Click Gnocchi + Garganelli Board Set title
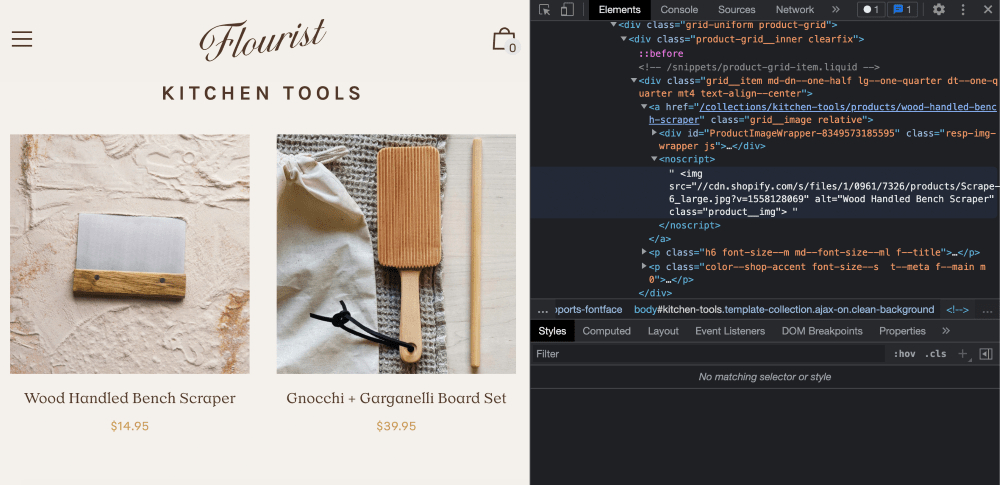The width and height of the screenshot is (1000, 485). pos(396,398)
